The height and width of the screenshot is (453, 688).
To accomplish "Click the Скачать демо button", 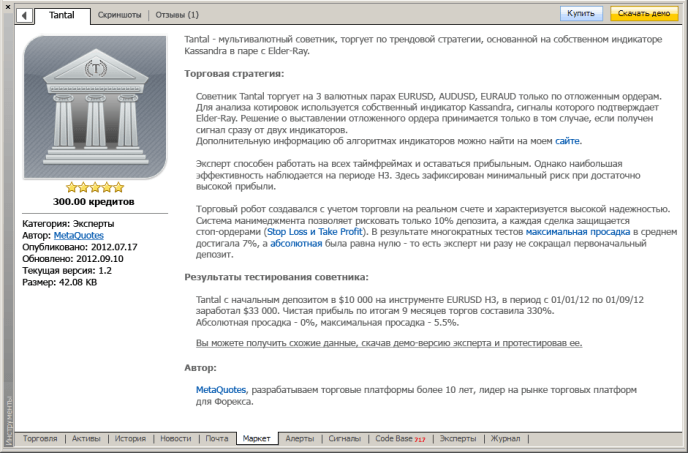I will [x=644, y=14].
